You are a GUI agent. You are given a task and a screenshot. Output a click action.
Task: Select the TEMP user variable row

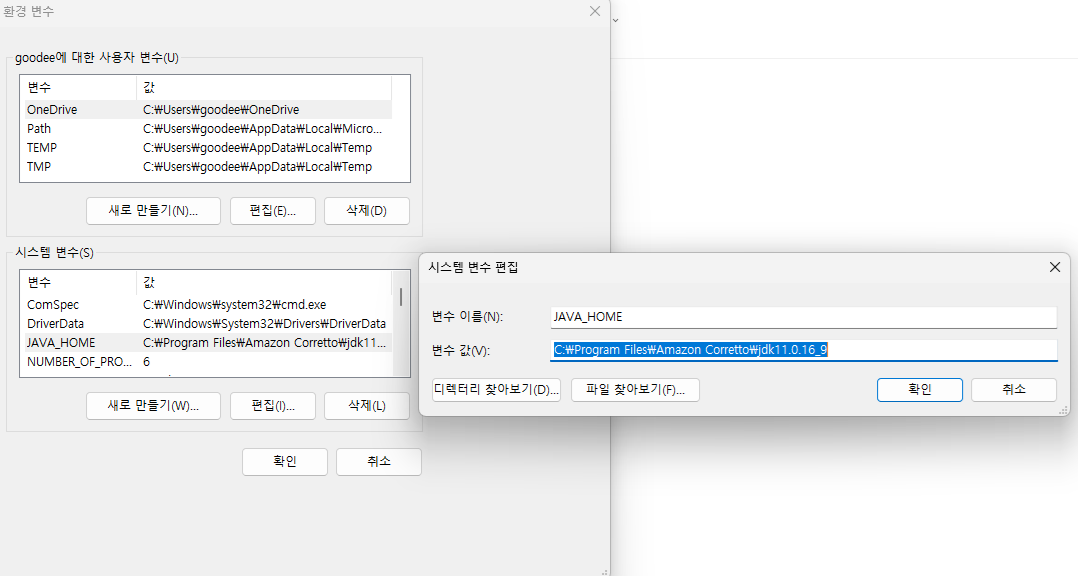coord(208,148)
